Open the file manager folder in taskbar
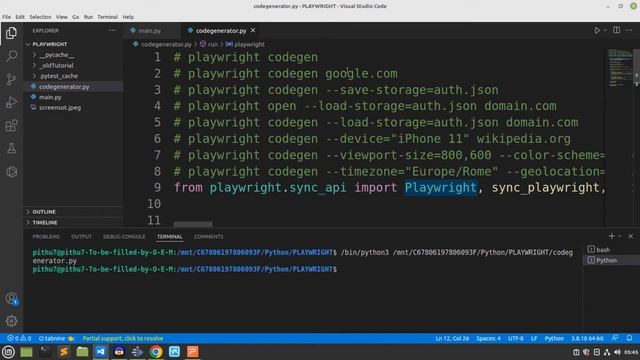640x360 pixels. 82,351
